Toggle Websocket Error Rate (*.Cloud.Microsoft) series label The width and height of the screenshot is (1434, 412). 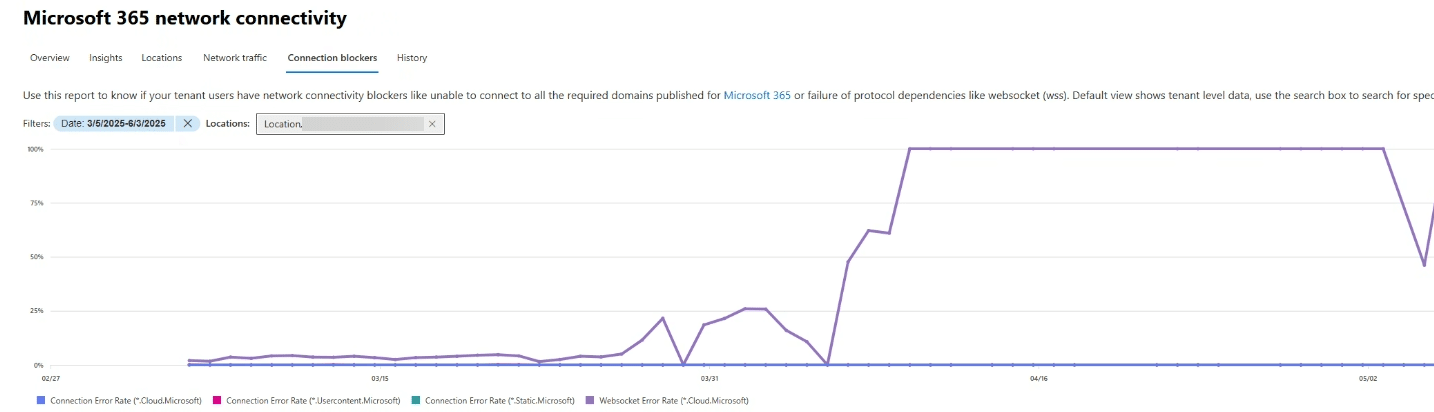(x=673, y=401)
